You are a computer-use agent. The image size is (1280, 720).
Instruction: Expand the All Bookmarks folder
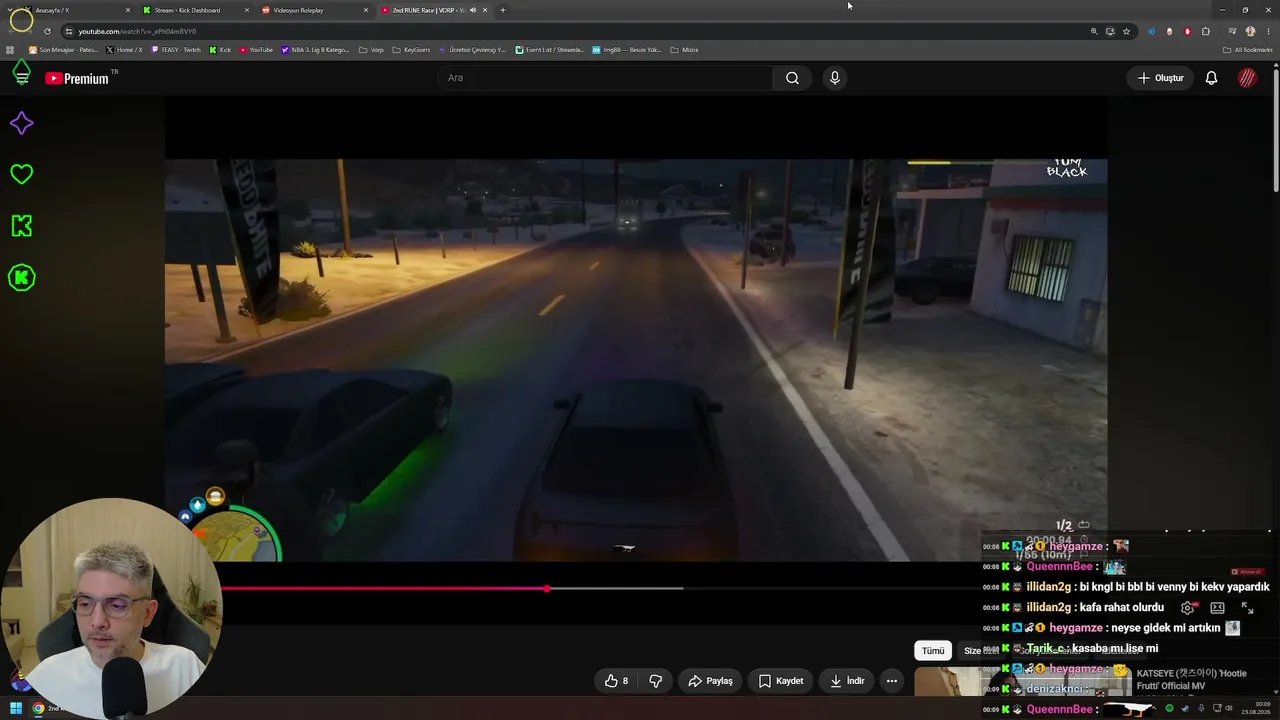point(1248,50)
